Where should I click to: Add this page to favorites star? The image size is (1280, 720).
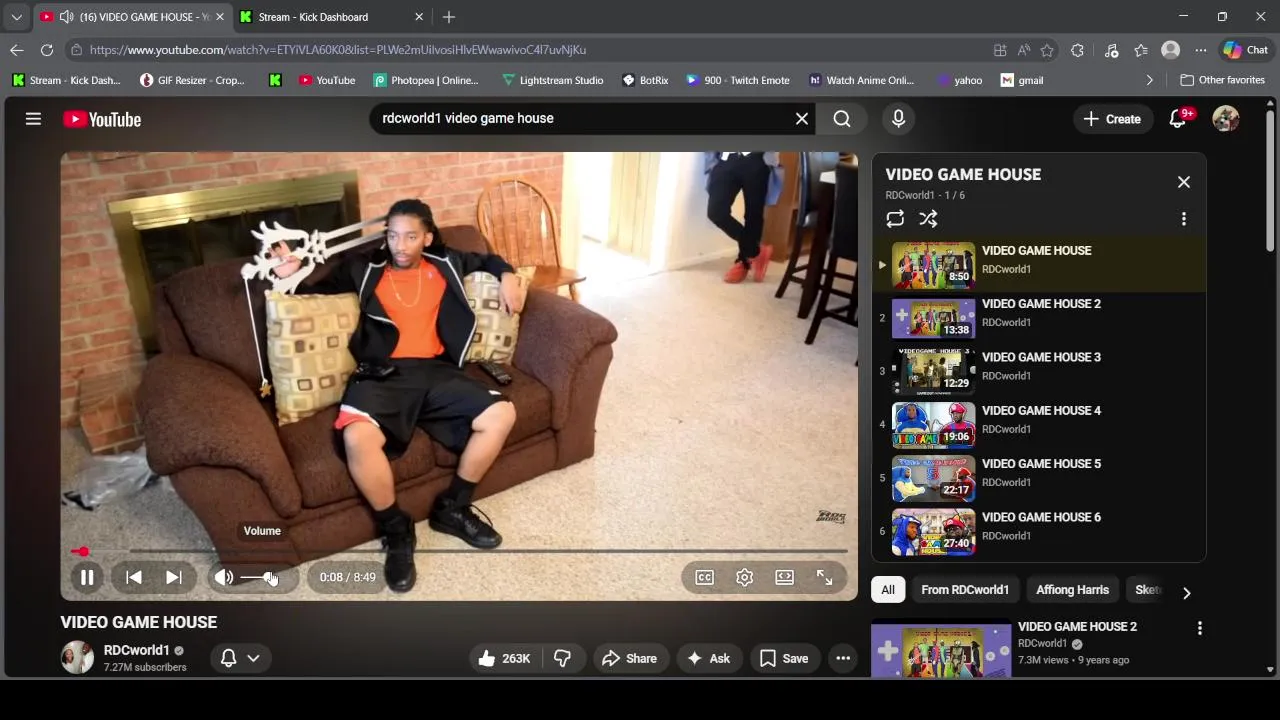[x=1047, y=50]
